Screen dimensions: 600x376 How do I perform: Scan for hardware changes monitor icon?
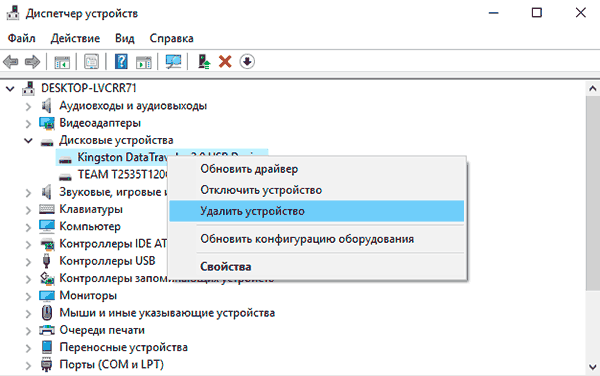tap(173, 62)
